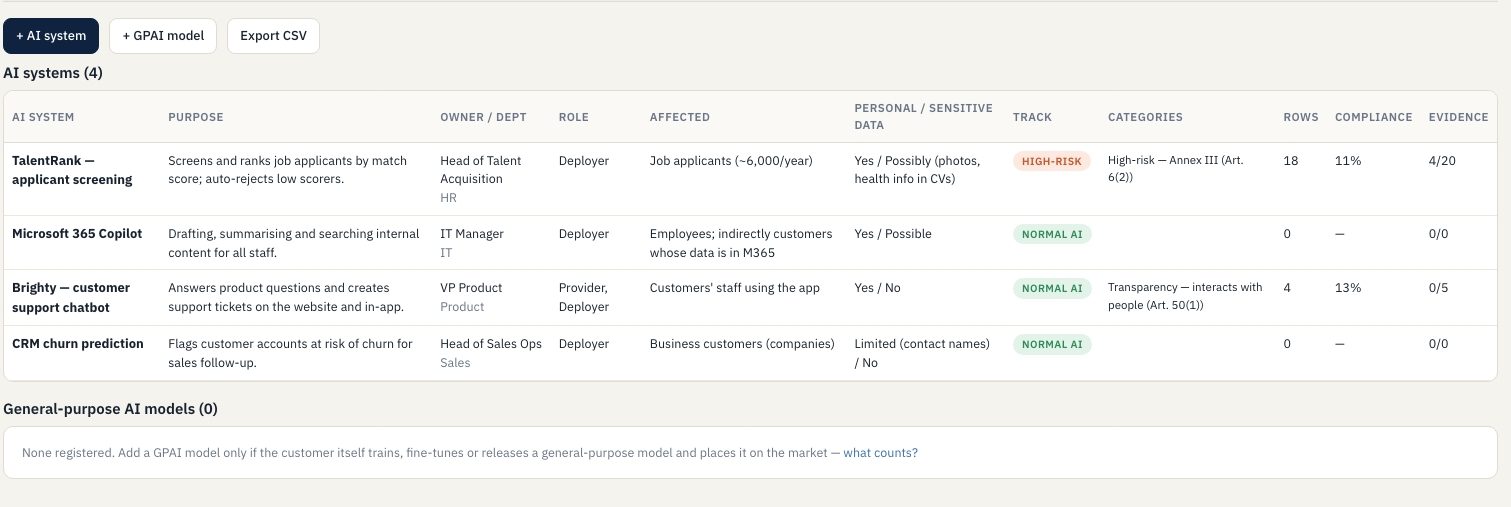The image size is (1511, 507).
Task: Add a new GPAI model
Action: 163,36
